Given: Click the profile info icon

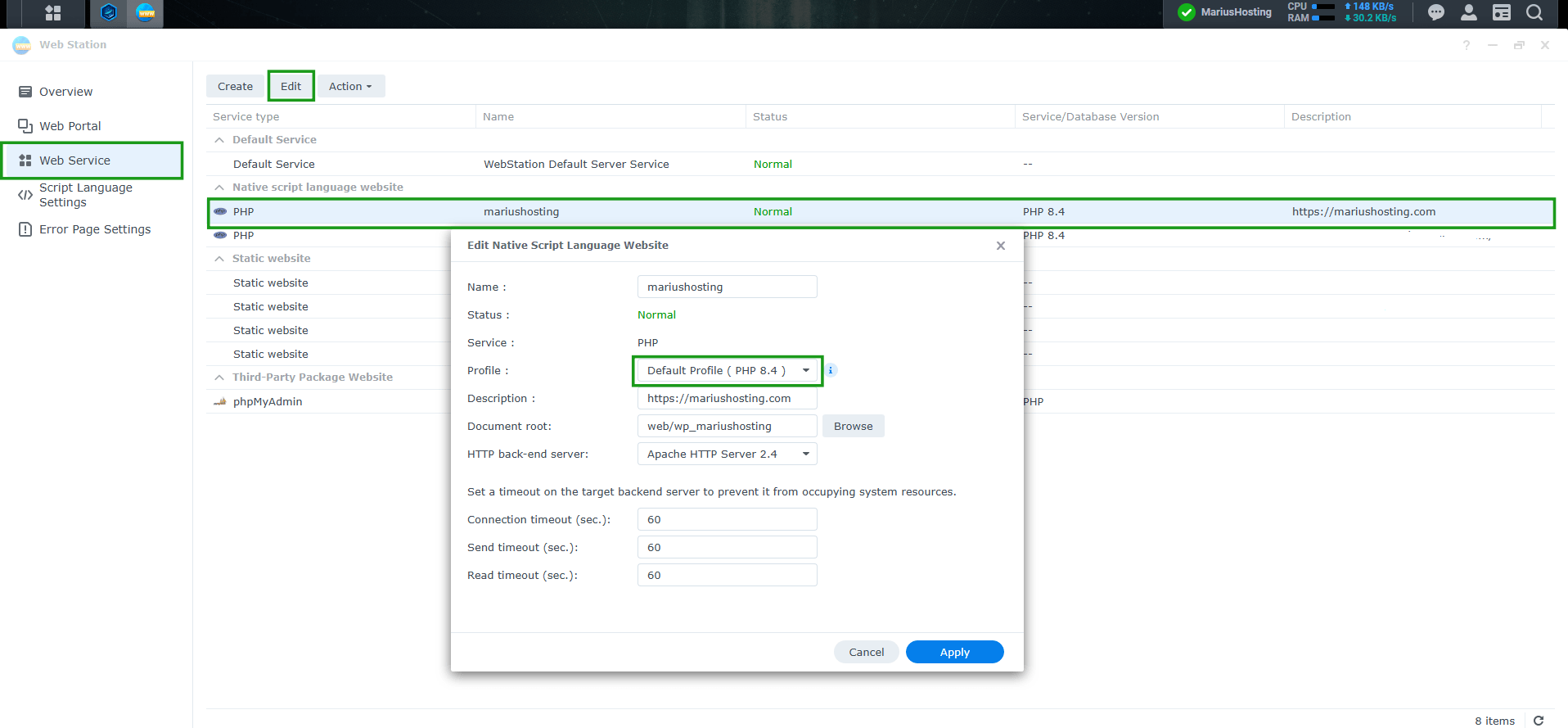Looking at the screenshot, I should click(x=831, y=370).
